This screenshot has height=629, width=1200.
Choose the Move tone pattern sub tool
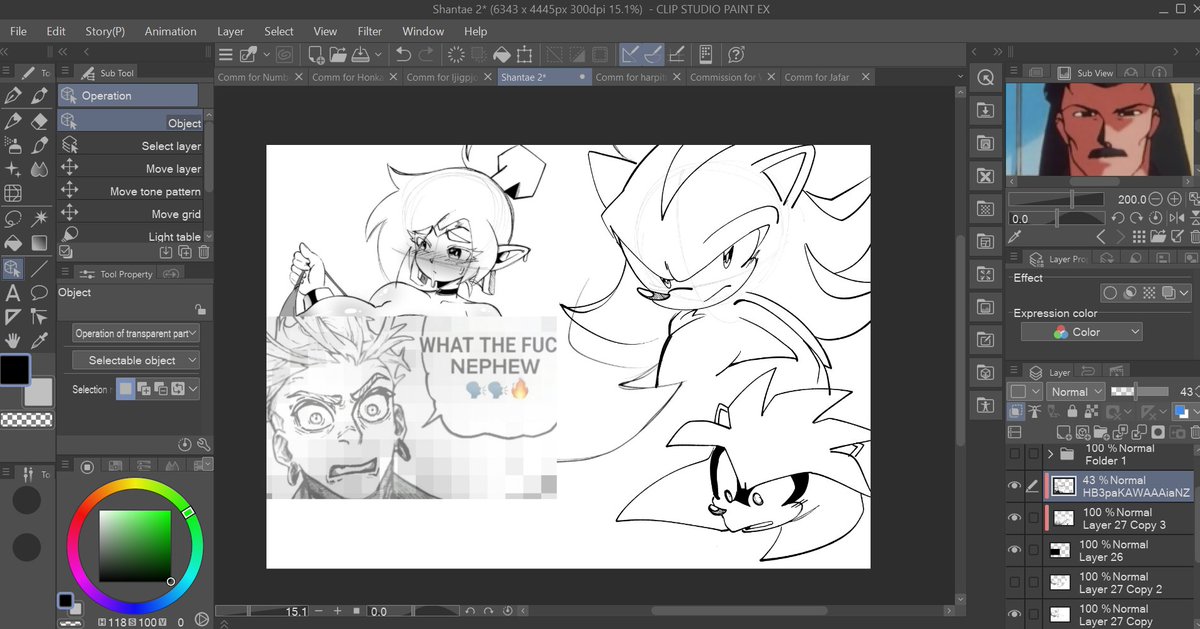131,191
